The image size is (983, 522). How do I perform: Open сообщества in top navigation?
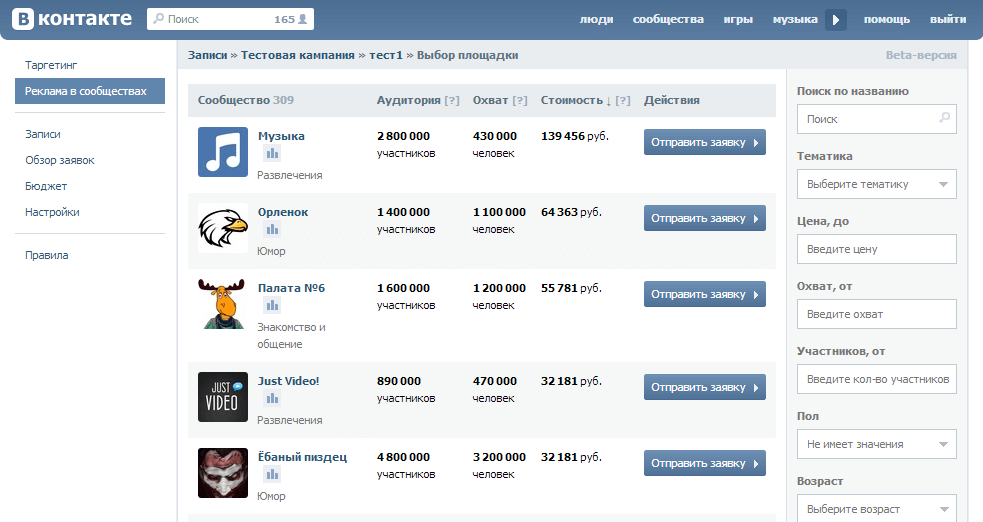pyautogui.click(x=668, y=19)
